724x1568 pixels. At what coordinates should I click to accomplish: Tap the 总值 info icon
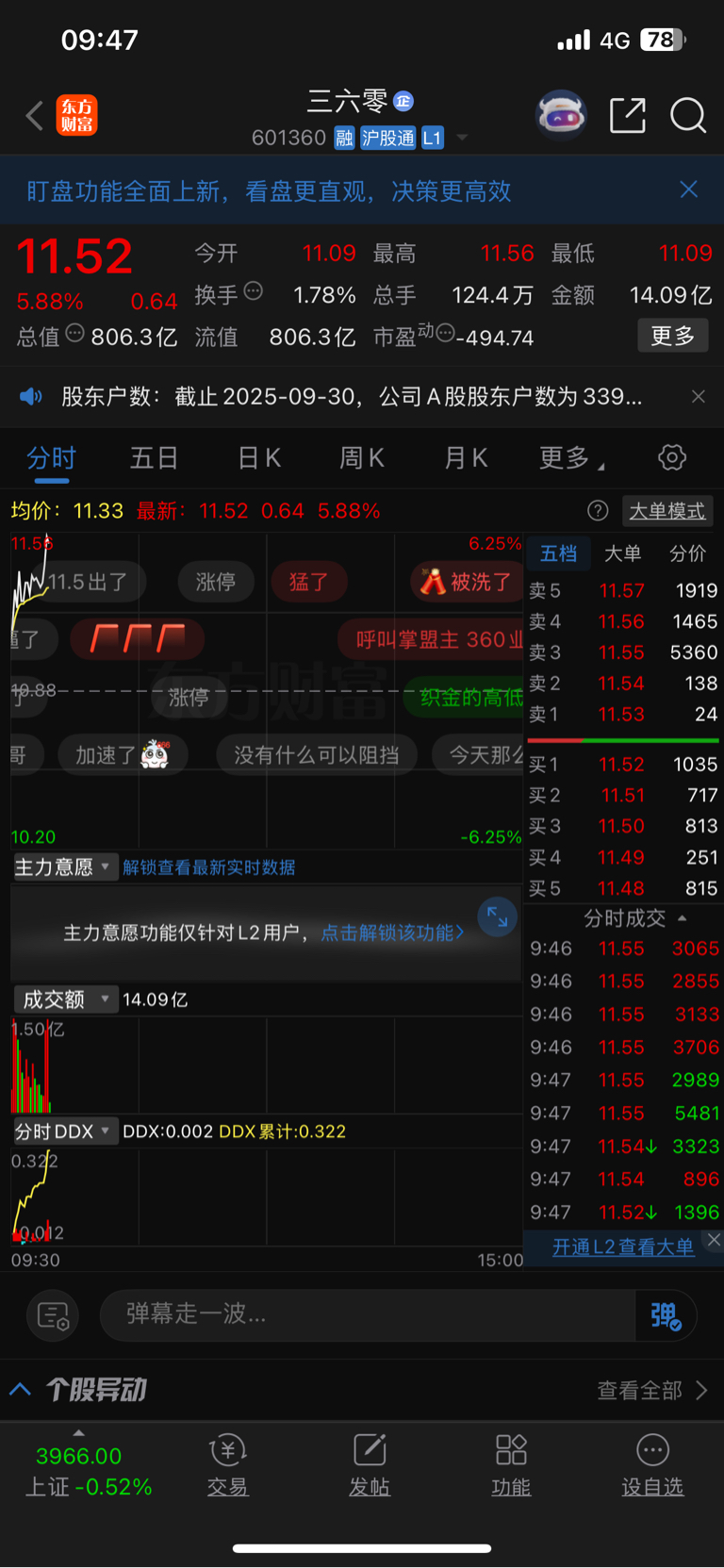pos(74,334)
